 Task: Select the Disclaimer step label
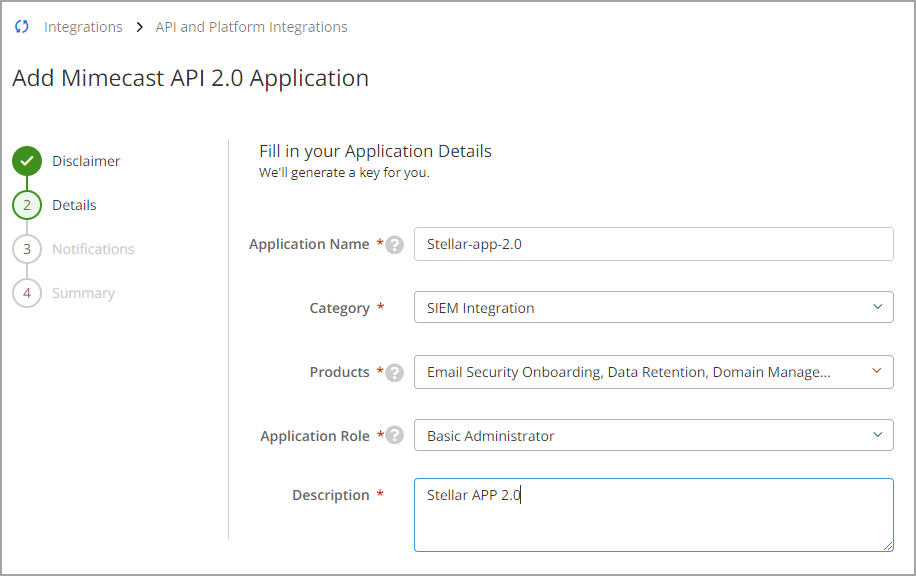[x=86, y=161]
